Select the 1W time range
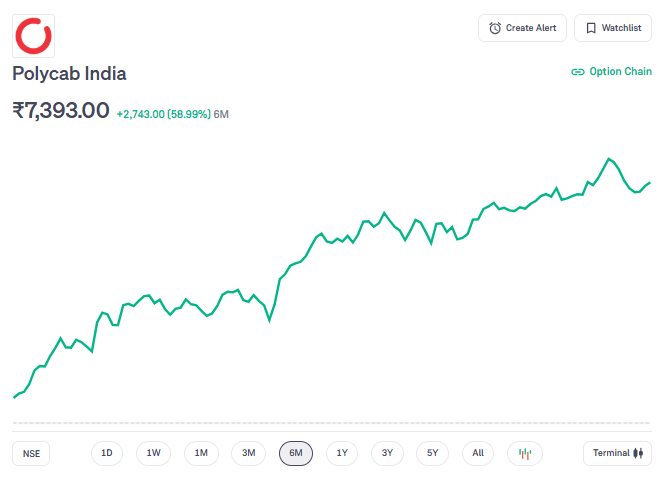 tap(154, 453)
